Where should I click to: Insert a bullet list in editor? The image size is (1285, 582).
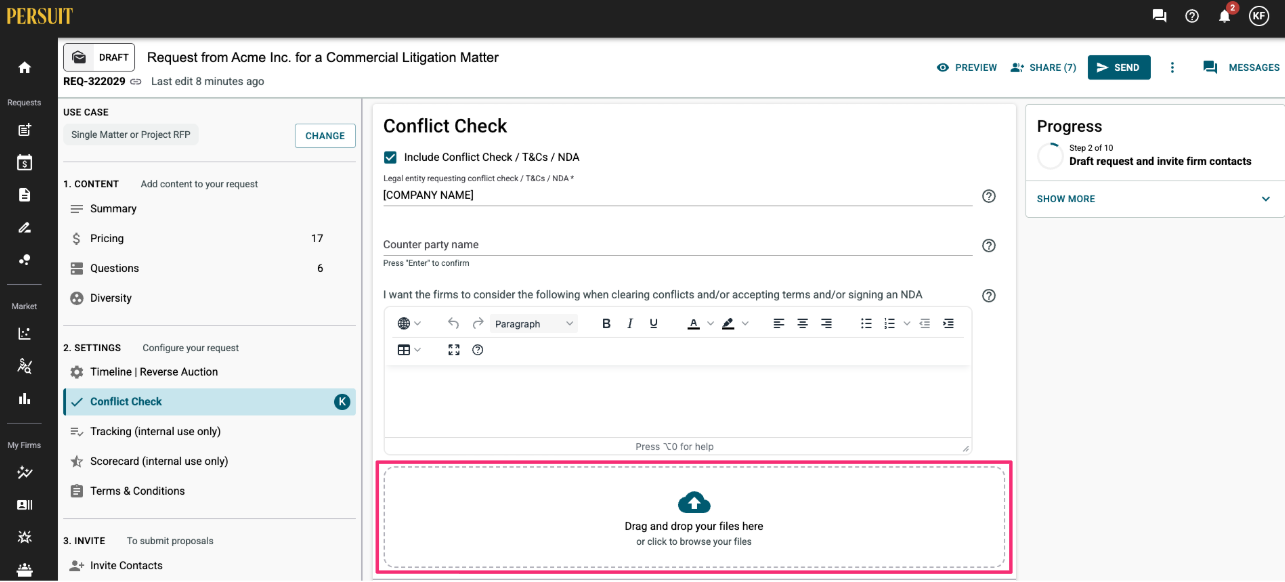click(x=867, y=323)
